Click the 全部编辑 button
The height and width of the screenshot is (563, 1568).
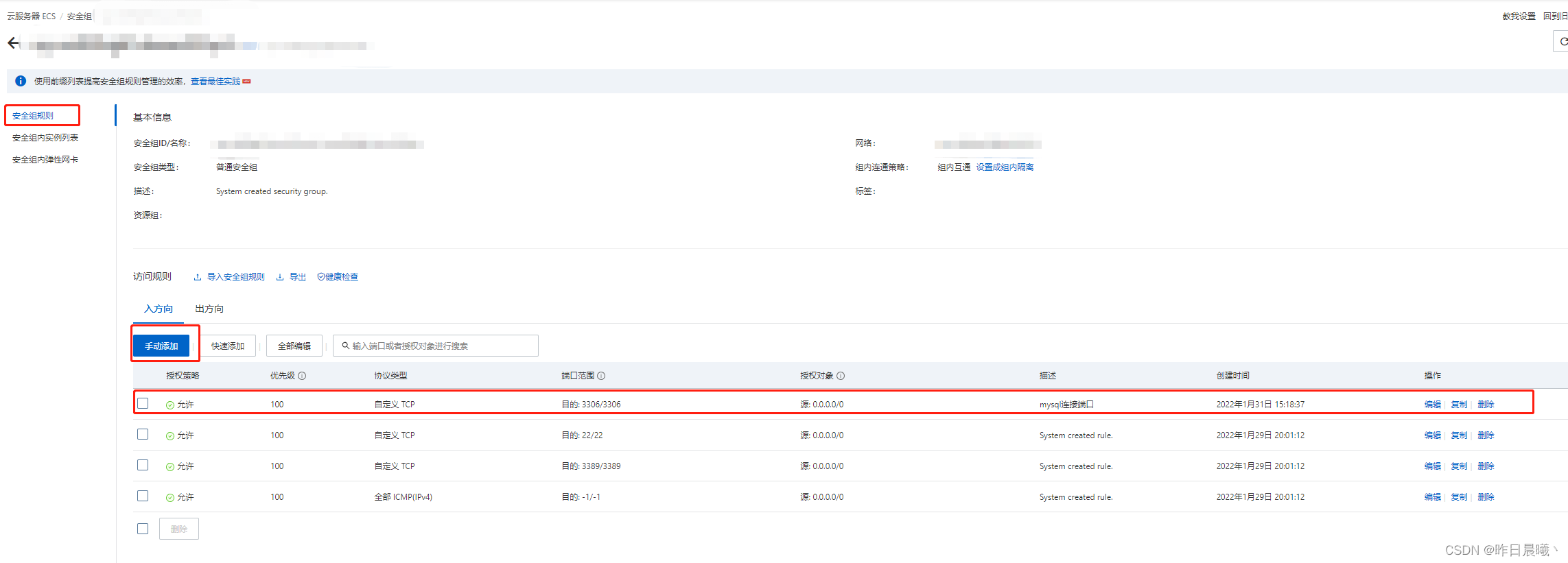[x=294, y=346]
